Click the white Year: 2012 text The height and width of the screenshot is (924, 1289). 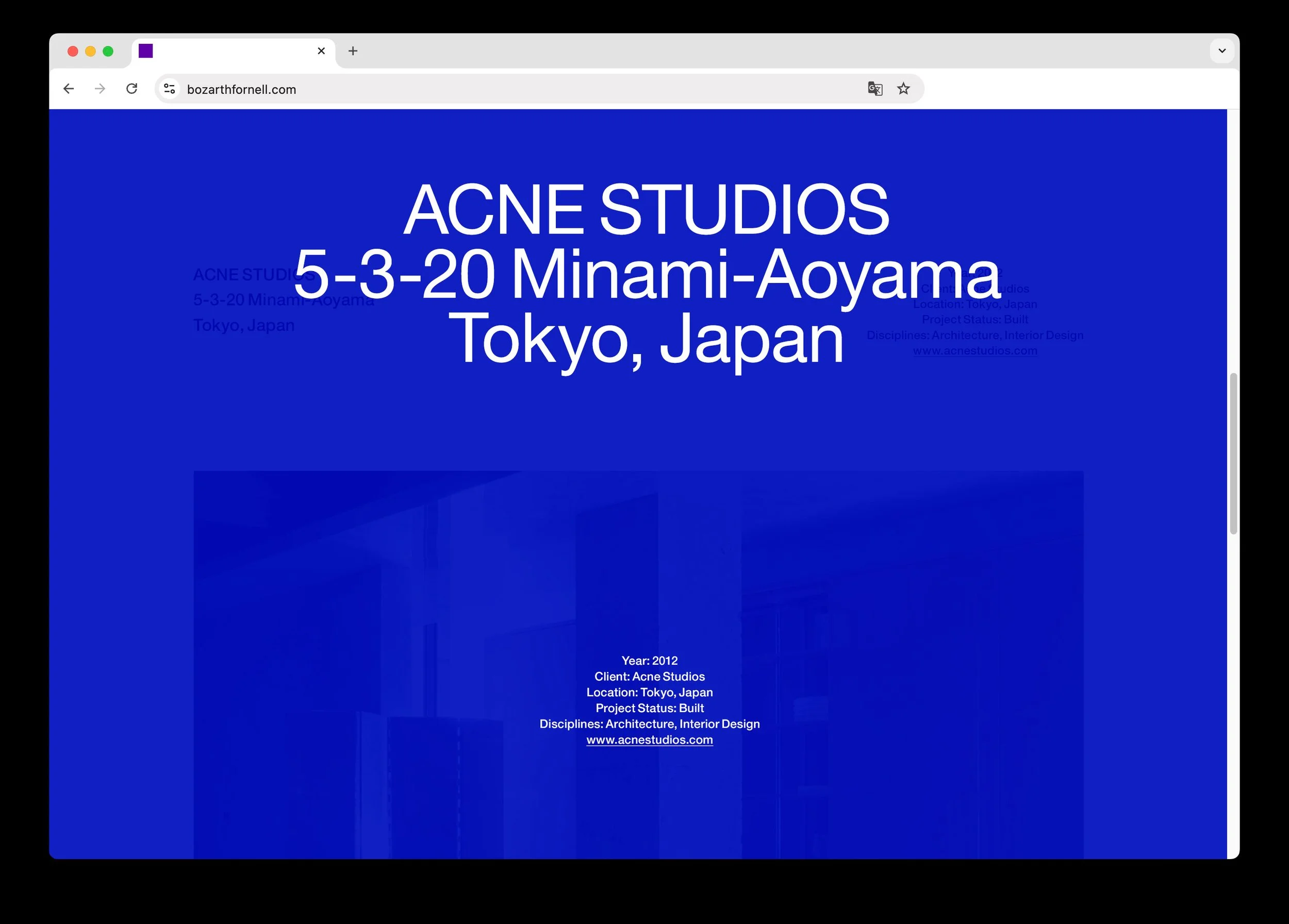[650, 661]
